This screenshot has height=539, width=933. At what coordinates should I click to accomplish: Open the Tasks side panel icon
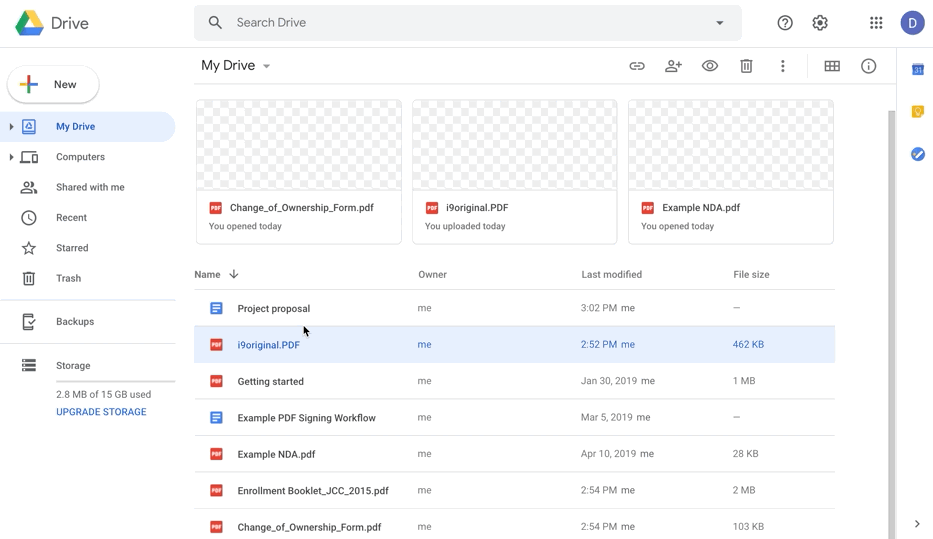pos(918,154)
